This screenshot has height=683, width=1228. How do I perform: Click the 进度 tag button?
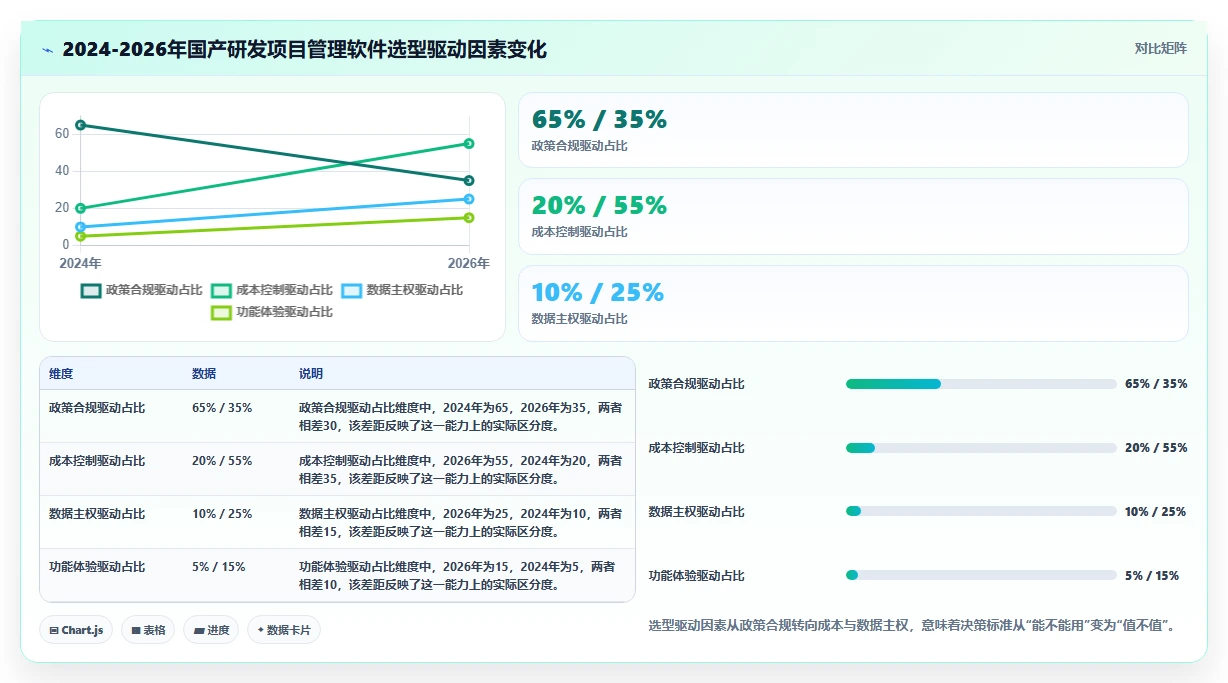(211, 630)
